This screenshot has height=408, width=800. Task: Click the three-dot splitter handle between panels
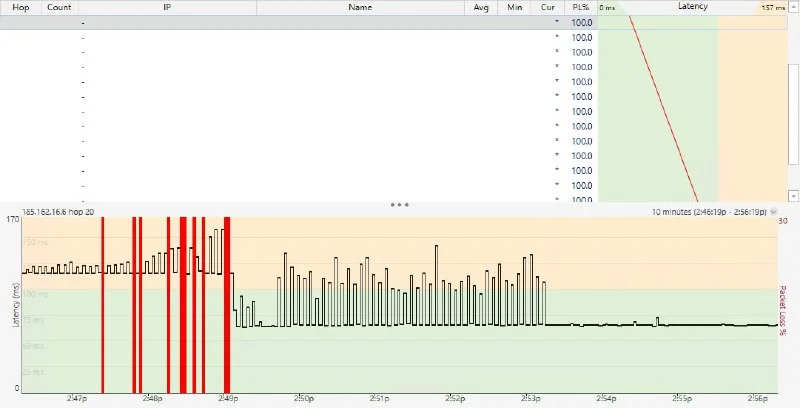click(x=400, y=204)
